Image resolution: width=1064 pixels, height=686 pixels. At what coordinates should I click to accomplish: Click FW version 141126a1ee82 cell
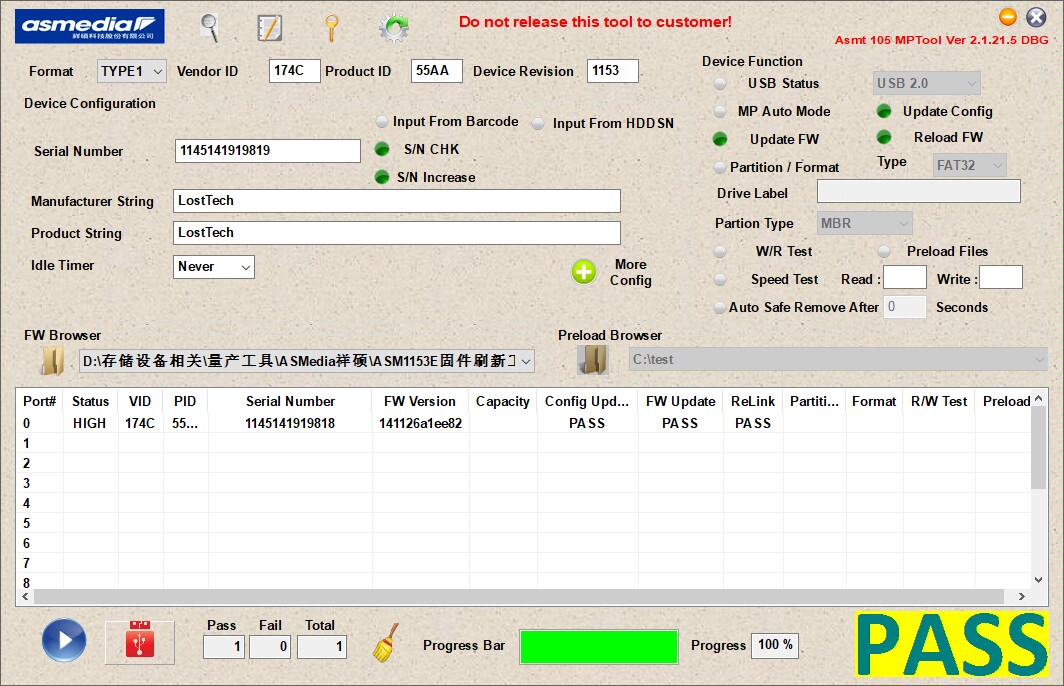(421, 423)
